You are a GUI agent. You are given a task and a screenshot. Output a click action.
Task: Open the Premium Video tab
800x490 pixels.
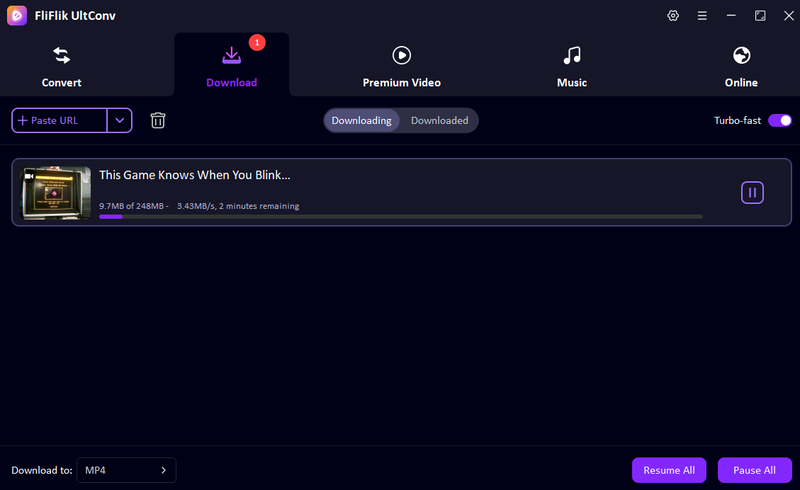(402, 66)
